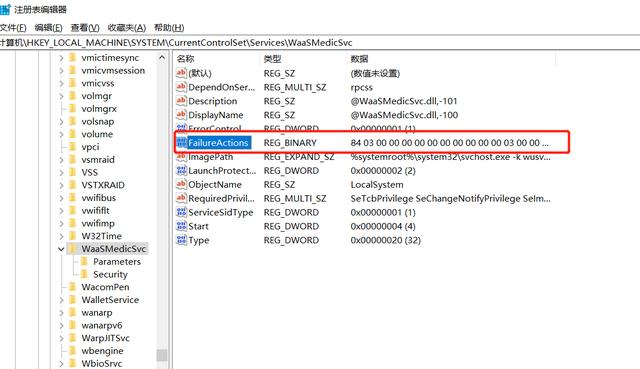Open the 收藏夹(A) menu

(x=127, y=28)
